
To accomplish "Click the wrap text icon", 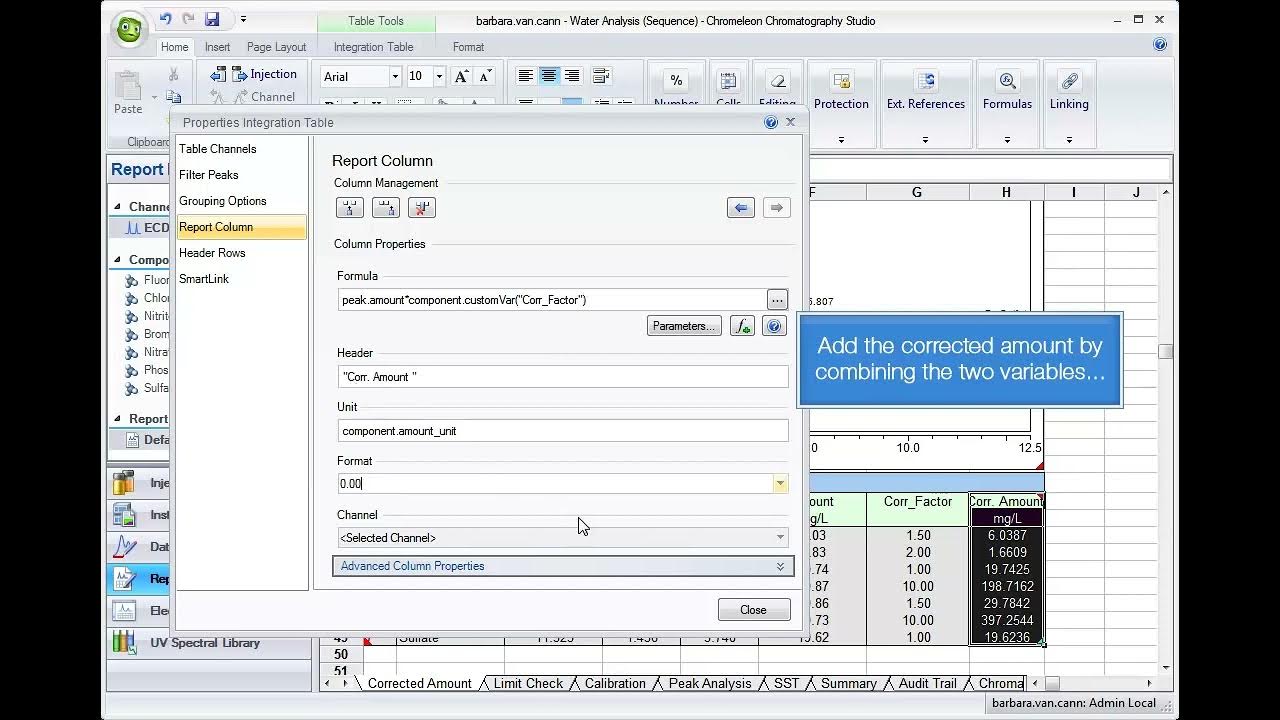I will coord(601,76).
